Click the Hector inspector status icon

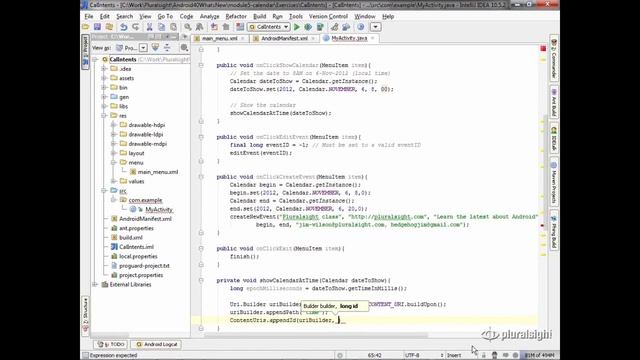coord(494,356)
